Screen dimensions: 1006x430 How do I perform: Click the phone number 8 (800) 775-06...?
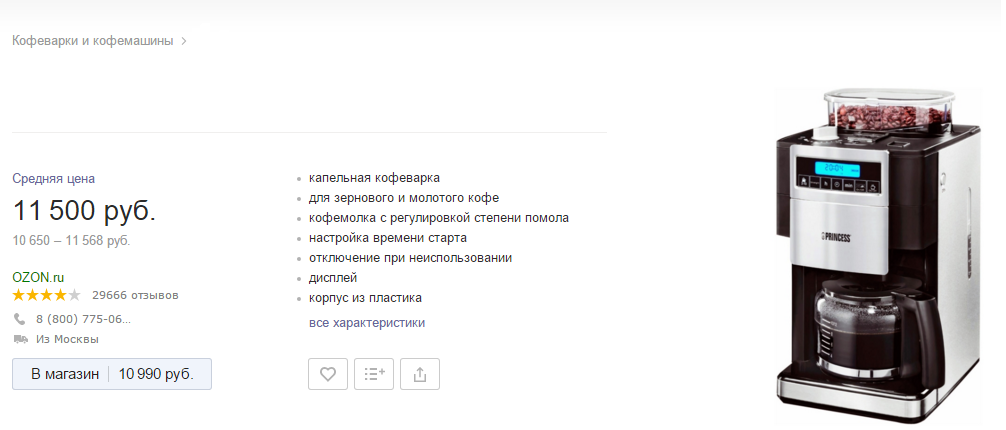[x=83, y=319]
